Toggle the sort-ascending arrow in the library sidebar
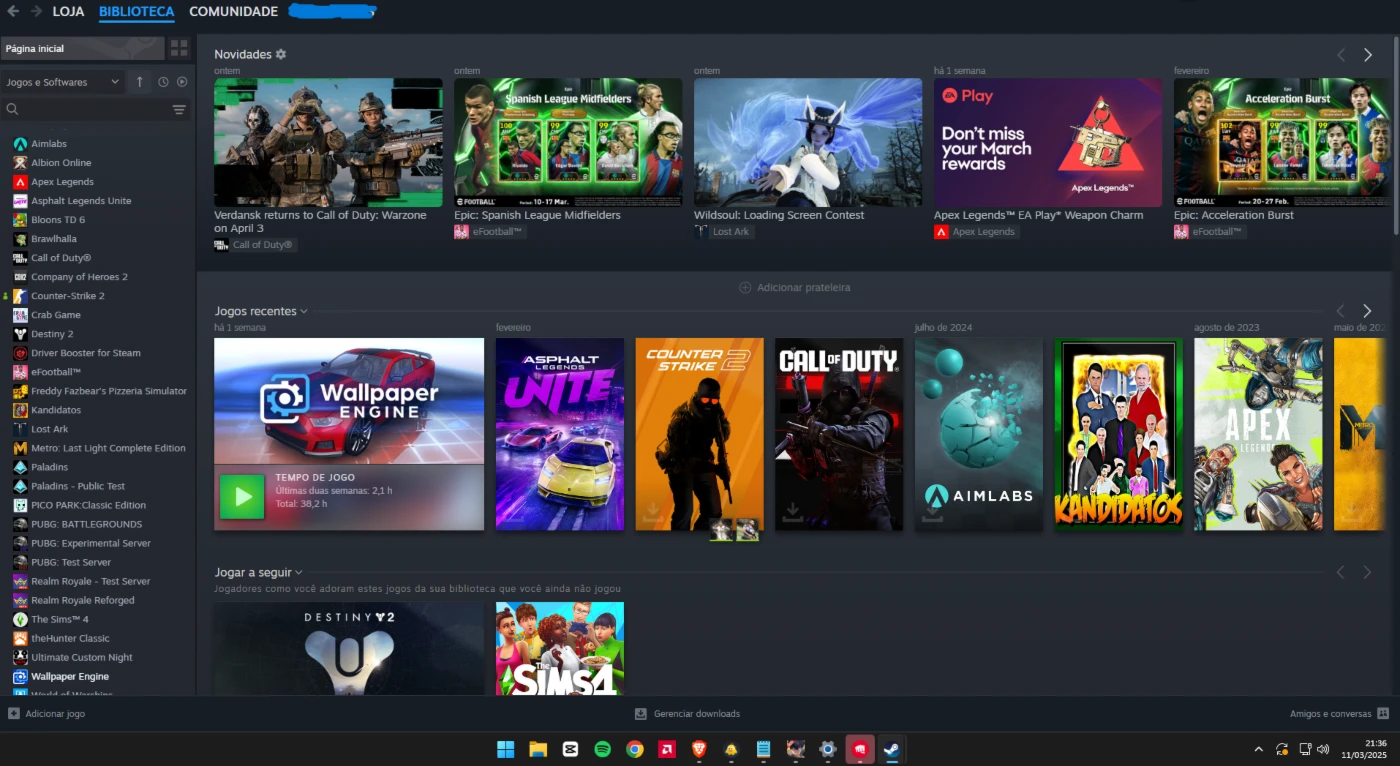Viewport: 1400px width, 766px height. coord(140,82)
